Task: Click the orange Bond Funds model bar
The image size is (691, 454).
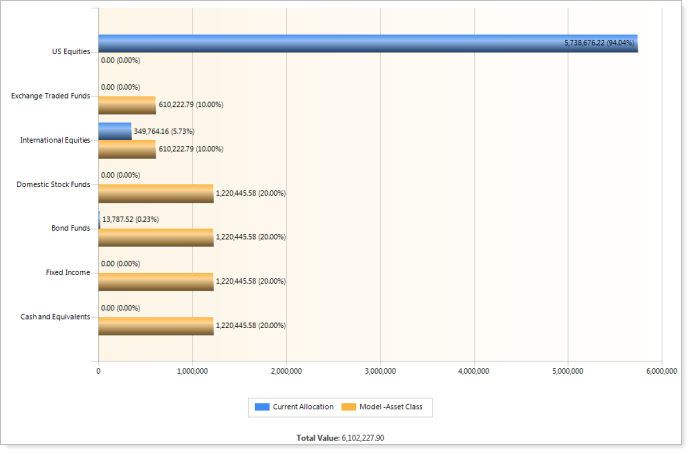Action: point(156,237)
